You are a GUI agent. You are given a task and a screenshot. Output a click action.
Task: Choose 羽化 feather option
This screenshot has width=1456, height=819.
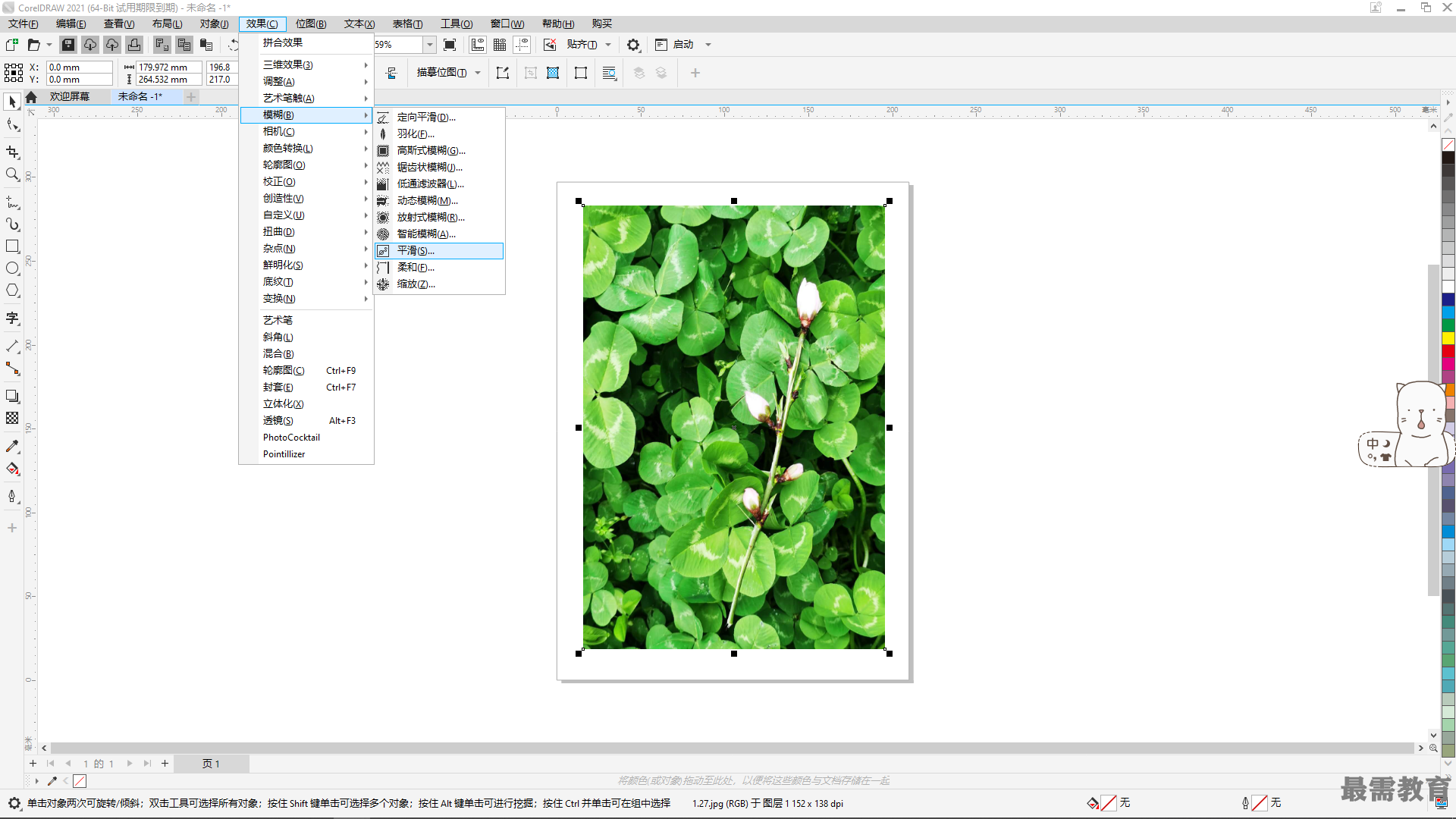(439, 133)
